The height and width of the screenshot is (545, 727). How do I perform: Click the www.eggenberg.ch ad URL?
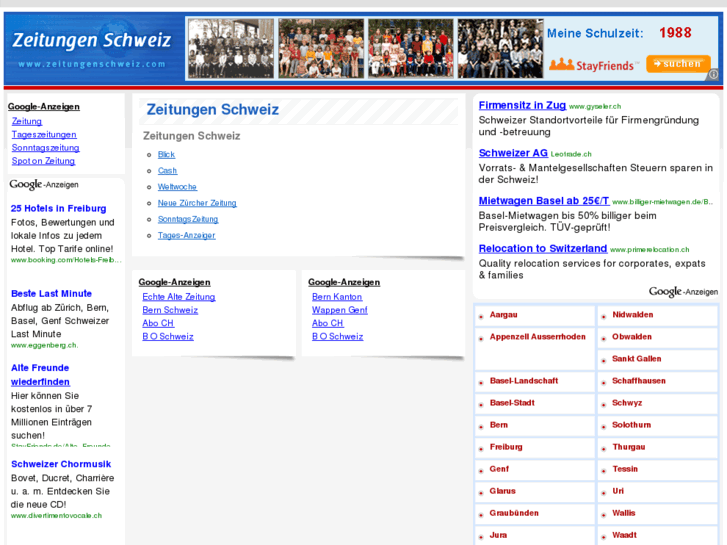tap(45, 345)
